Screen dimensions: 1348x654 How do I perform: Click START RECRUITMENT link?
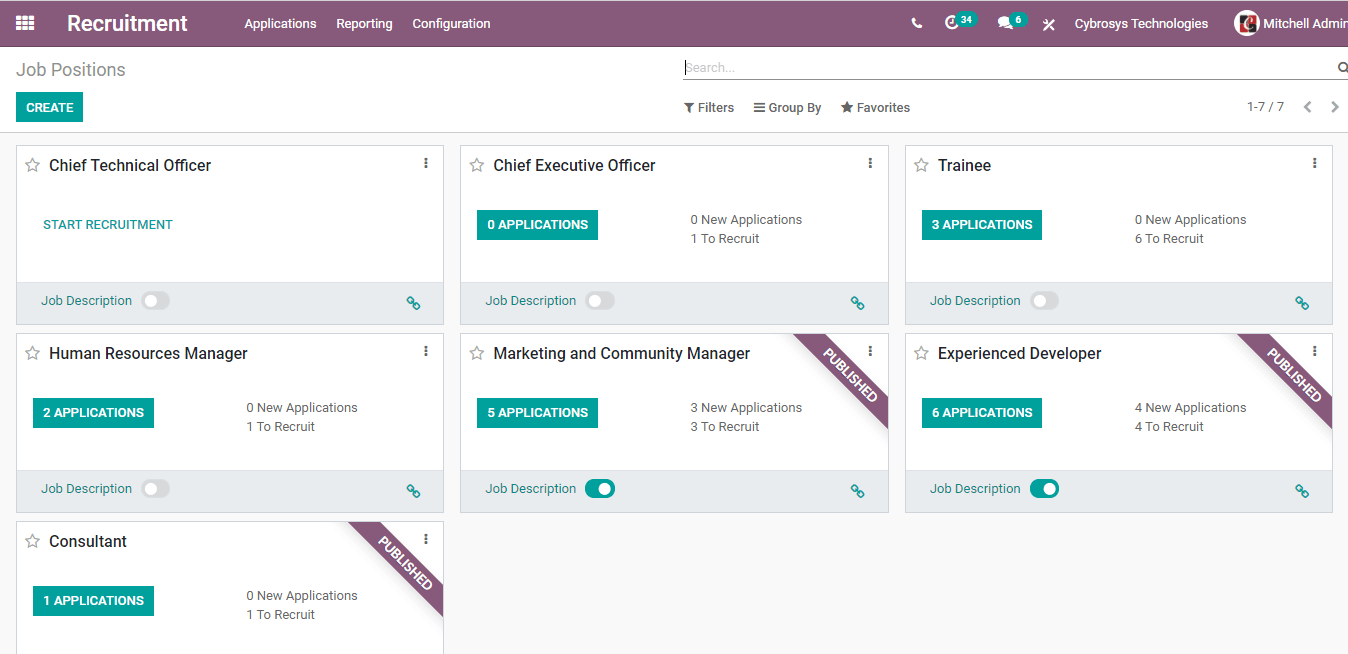pos(108,225)
